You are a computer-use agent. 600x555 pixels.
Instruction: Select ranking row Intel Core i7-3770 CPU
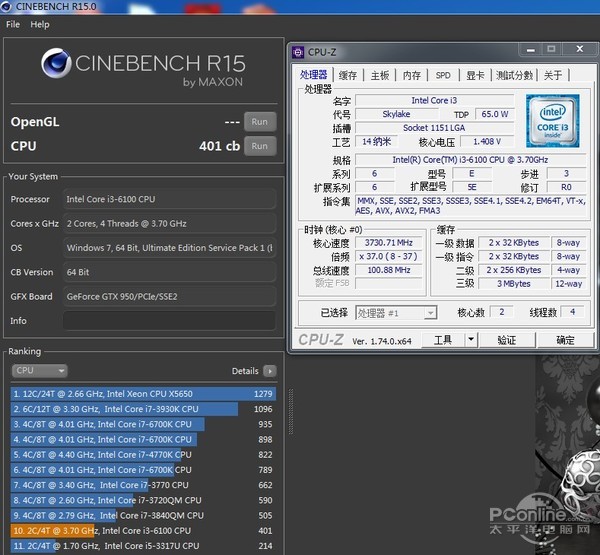click(143, 485)
